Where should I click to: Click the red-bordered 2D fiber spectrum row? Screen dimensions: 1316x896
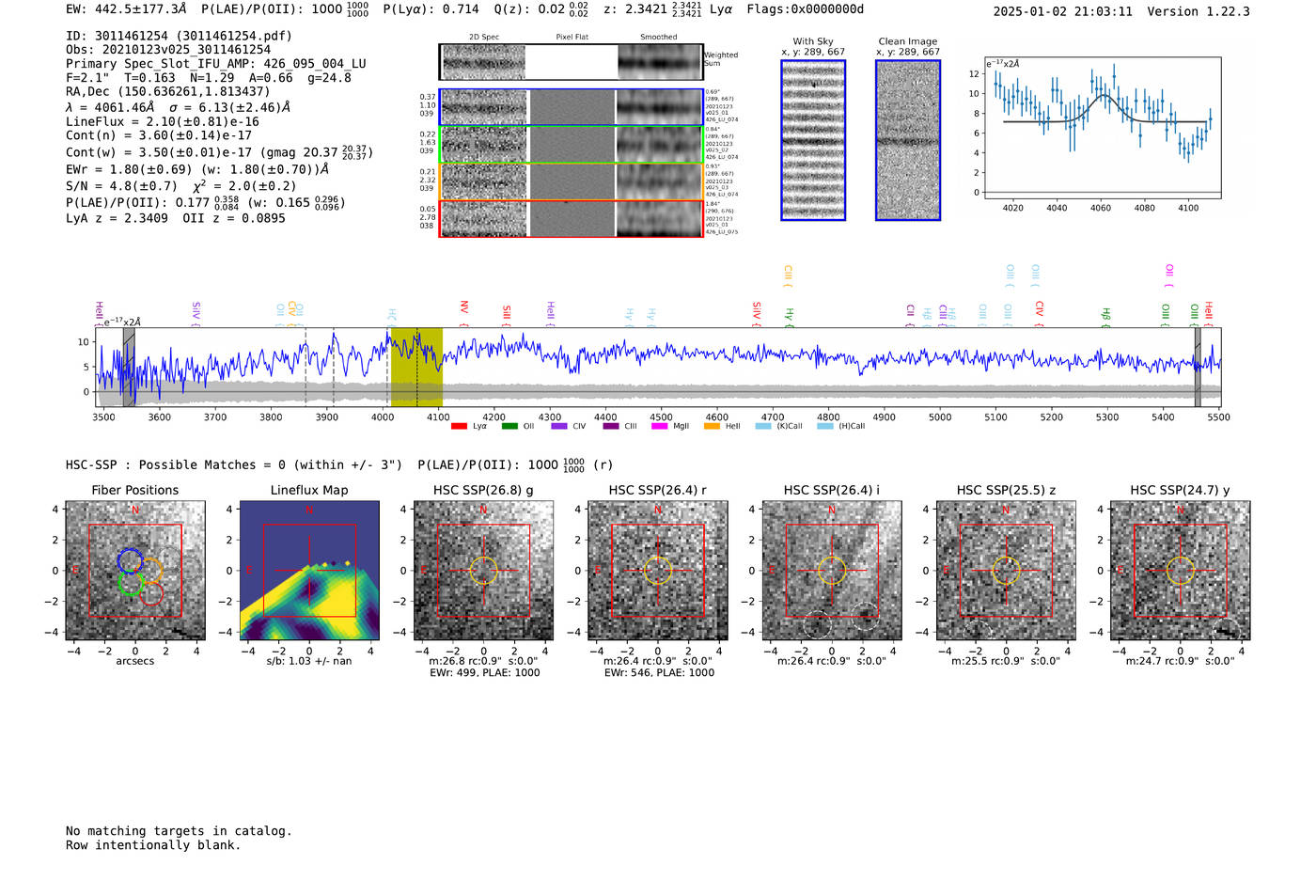(x=571, y=218)
